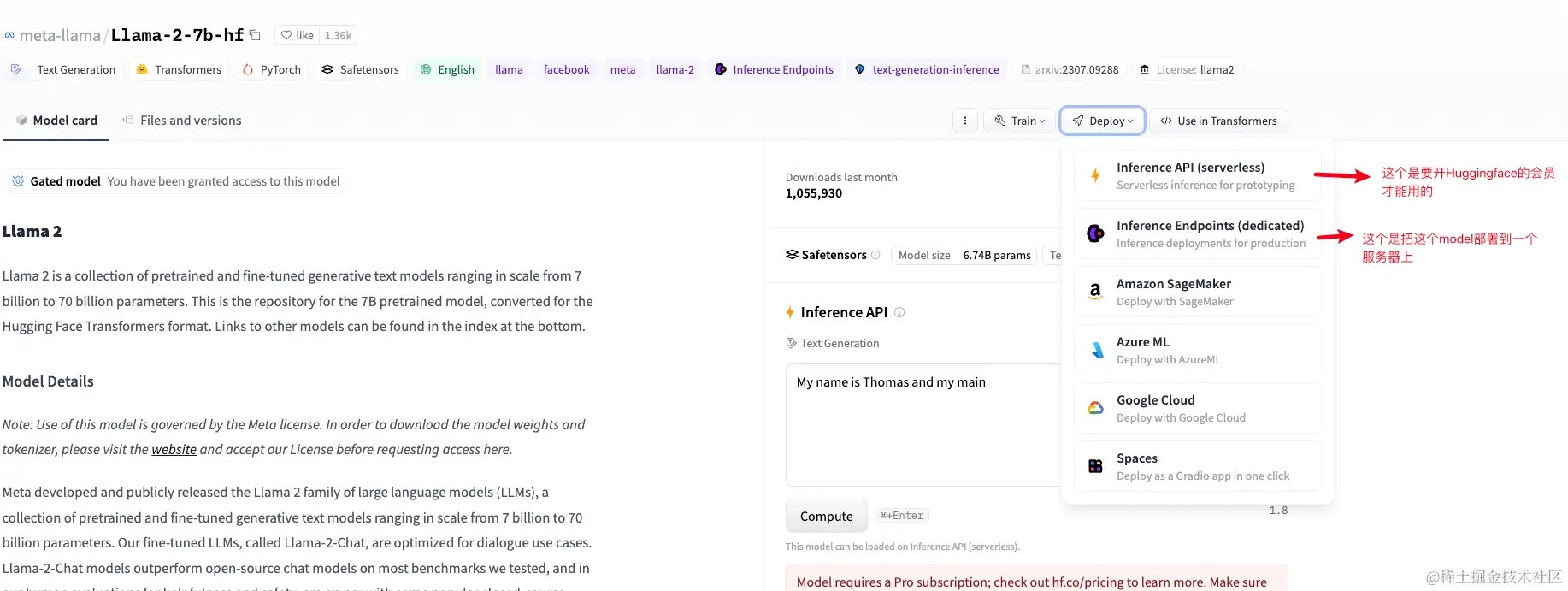Click the Llama 2 heading
The width and height of the screenshot is (1568, 591).
(32, 231)
